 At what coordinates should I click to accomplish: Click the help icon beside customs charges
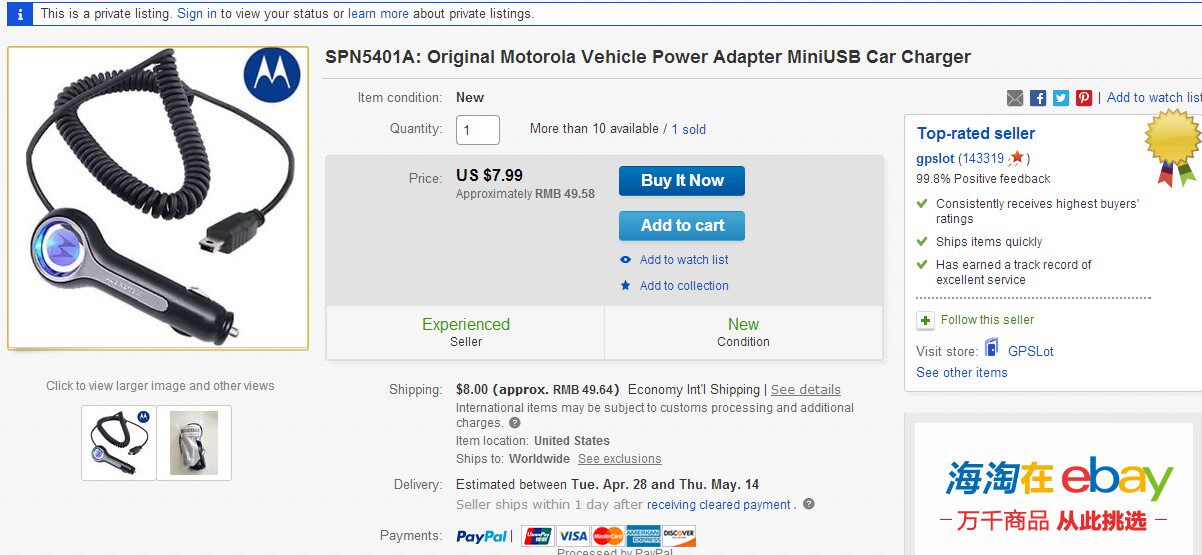point(515,423)
